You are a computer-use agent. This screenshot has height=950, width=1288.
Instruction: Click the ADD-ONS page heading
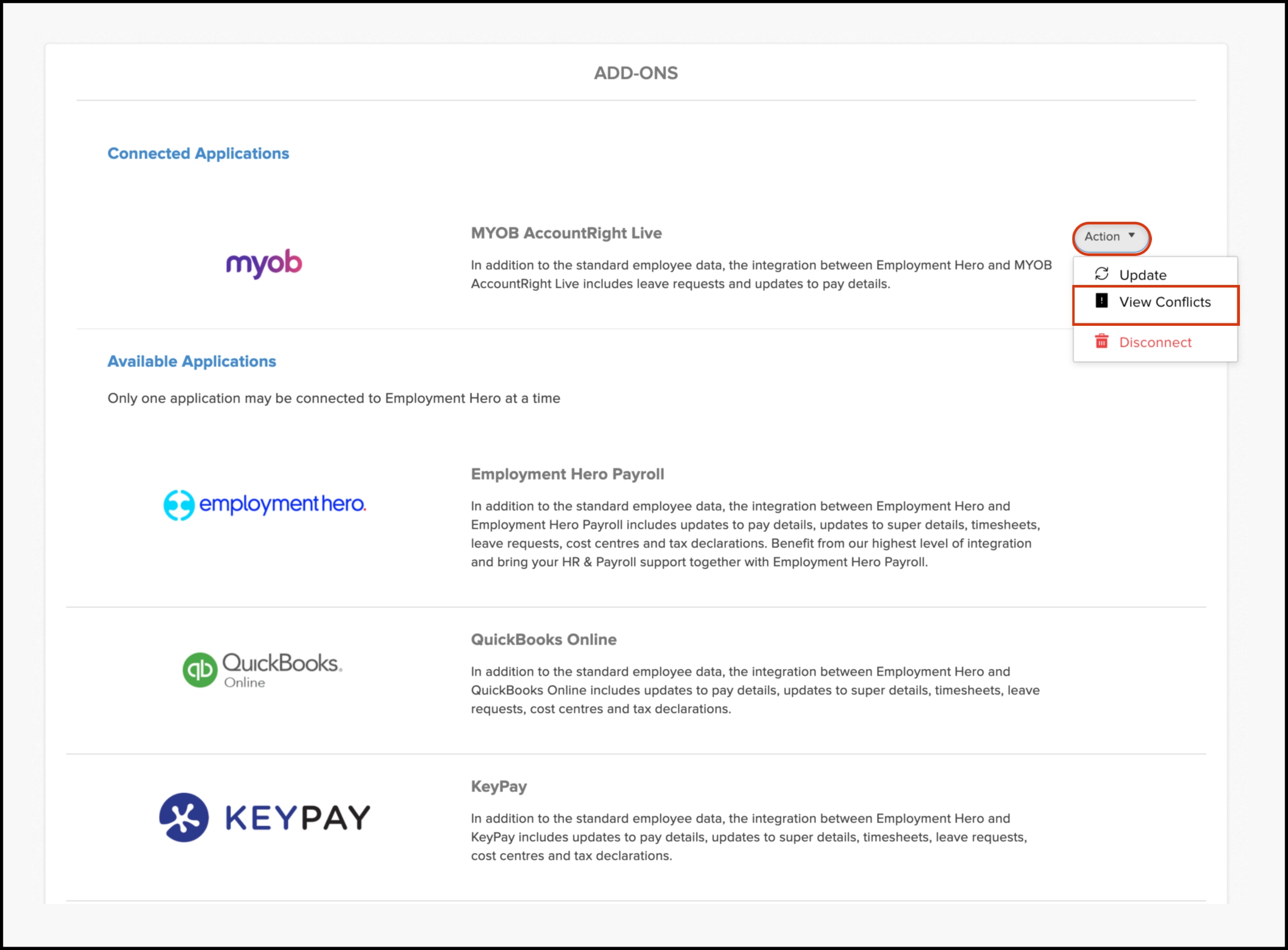pos(636,73)
